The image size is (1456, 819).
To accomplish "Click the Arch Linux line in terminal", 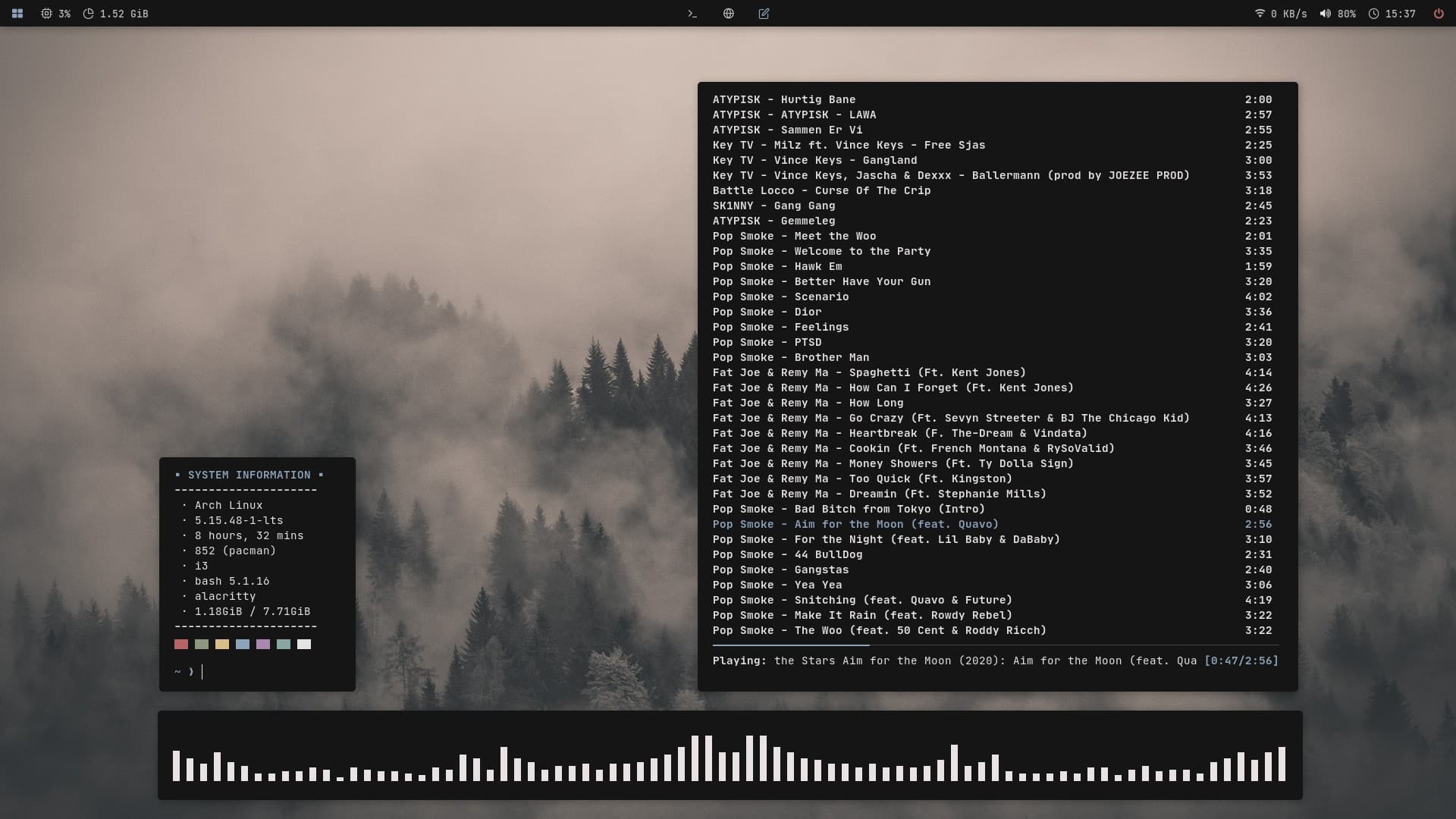I will pyautogui.click(x=229, y=505).
